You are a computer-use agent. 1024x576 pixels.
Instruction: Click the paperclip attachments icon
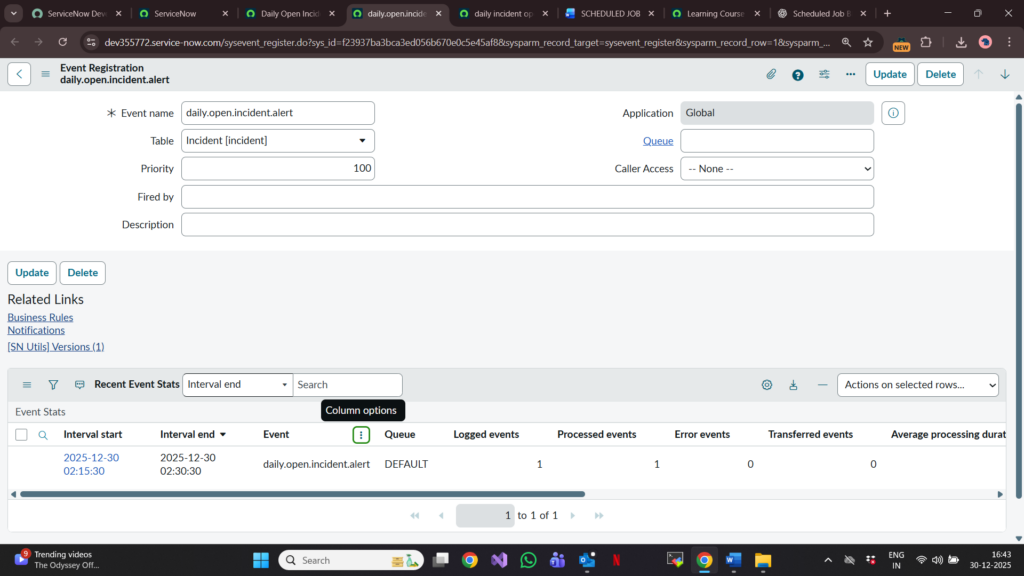pos(771,74)
